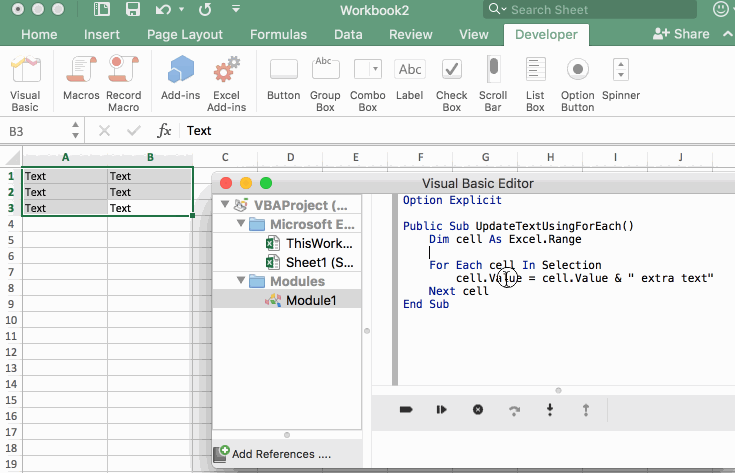Stop execution with the Reset button
This screenshot has width=735, height=473.
click(478, 410)
